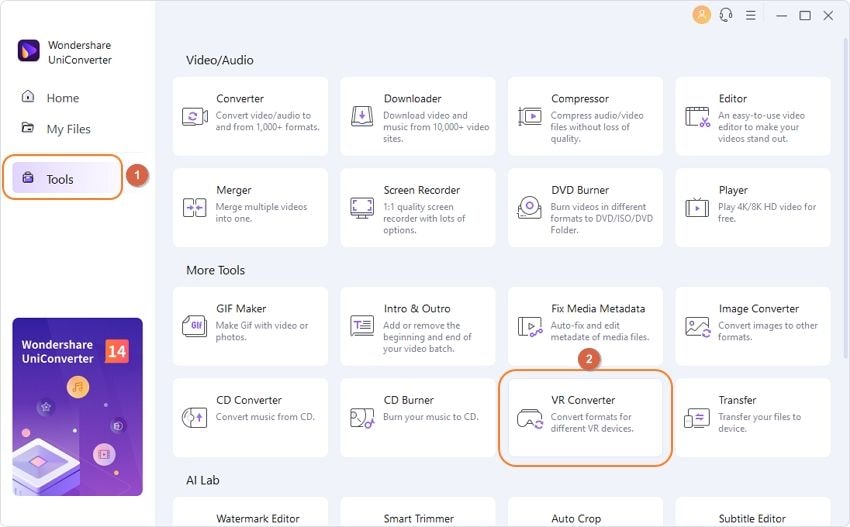The image size is (850, 527).
Task: Click 'Play 4K/8K HD video for free.' text
Action: (767, 213)
